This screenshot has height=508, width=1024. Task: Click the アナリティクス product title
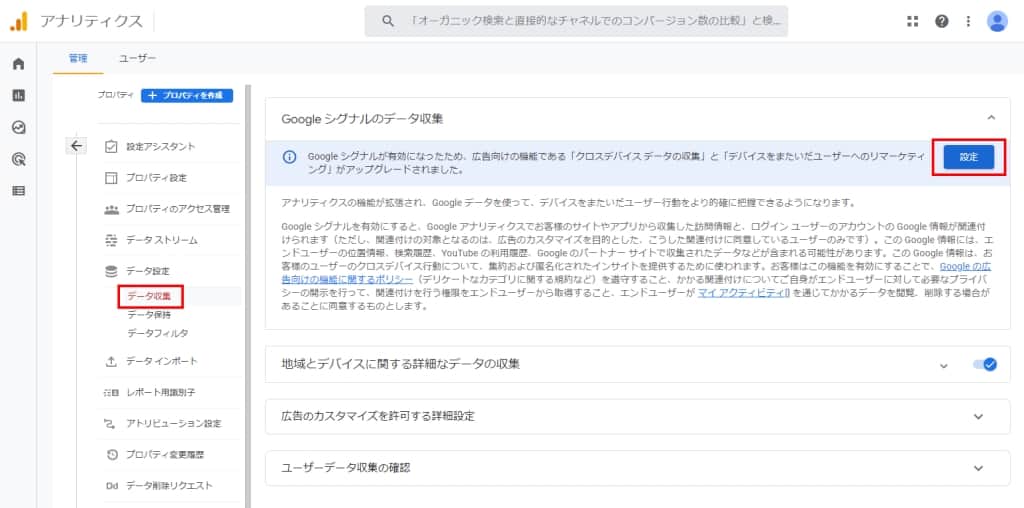(x=91, y=22)
